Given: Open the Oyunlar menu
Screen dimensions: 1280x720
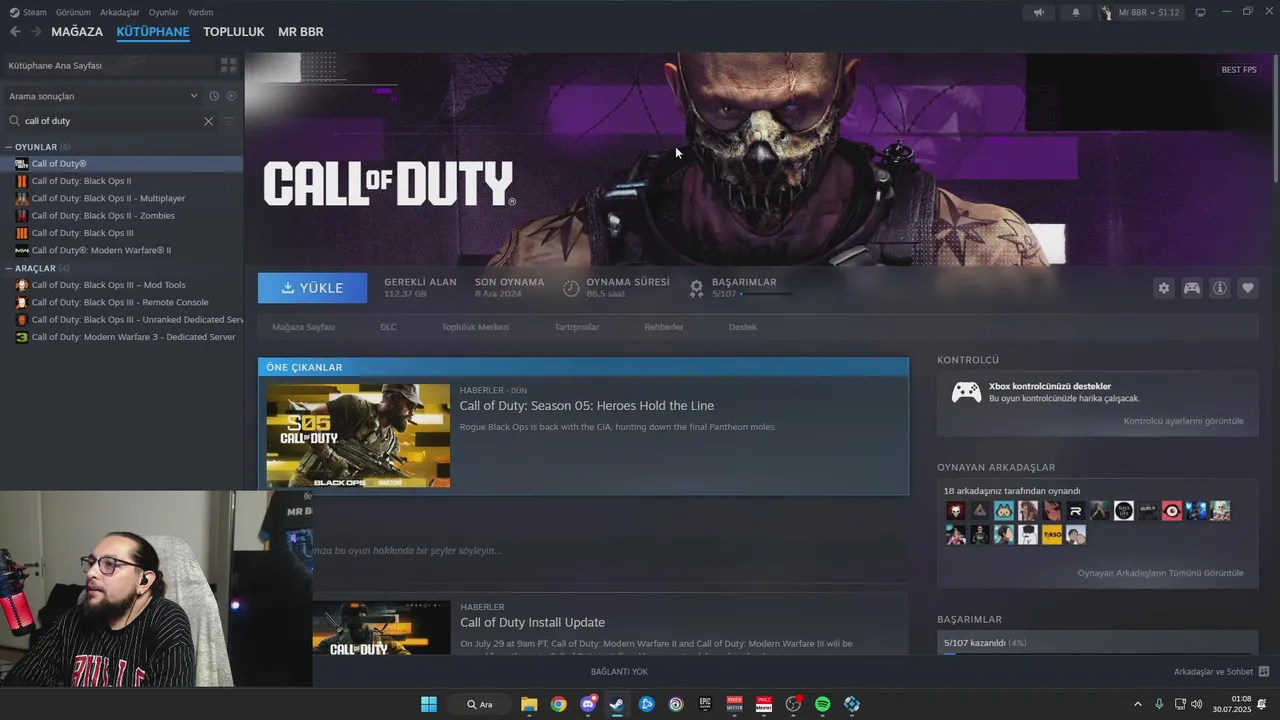Looking at the screenshot, I should click(163, 12).
